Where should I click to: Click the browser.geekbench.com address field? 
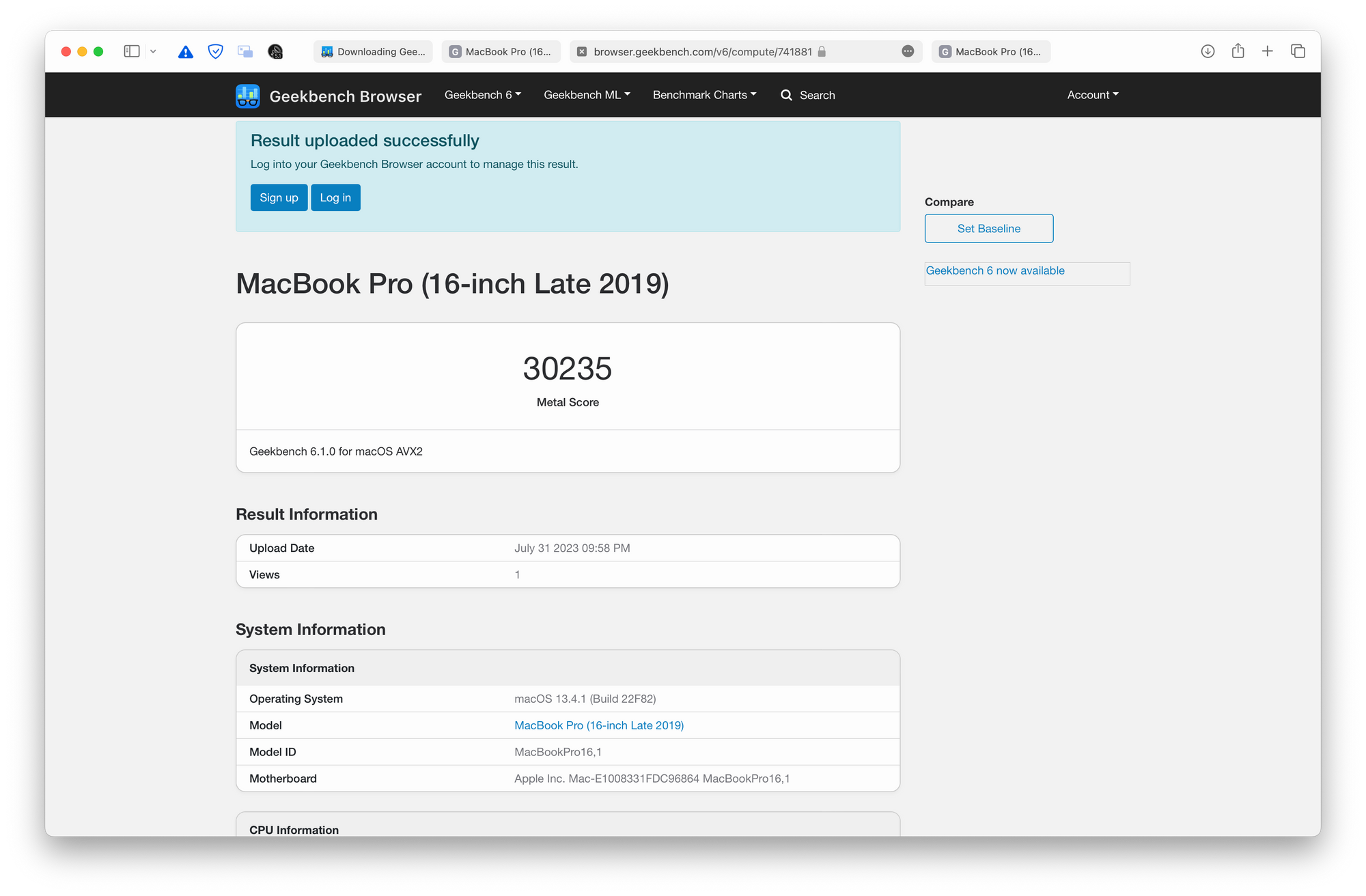746,51
